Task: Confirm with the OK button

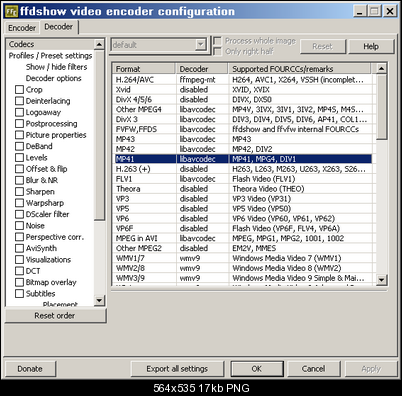Action: (257, 369)
